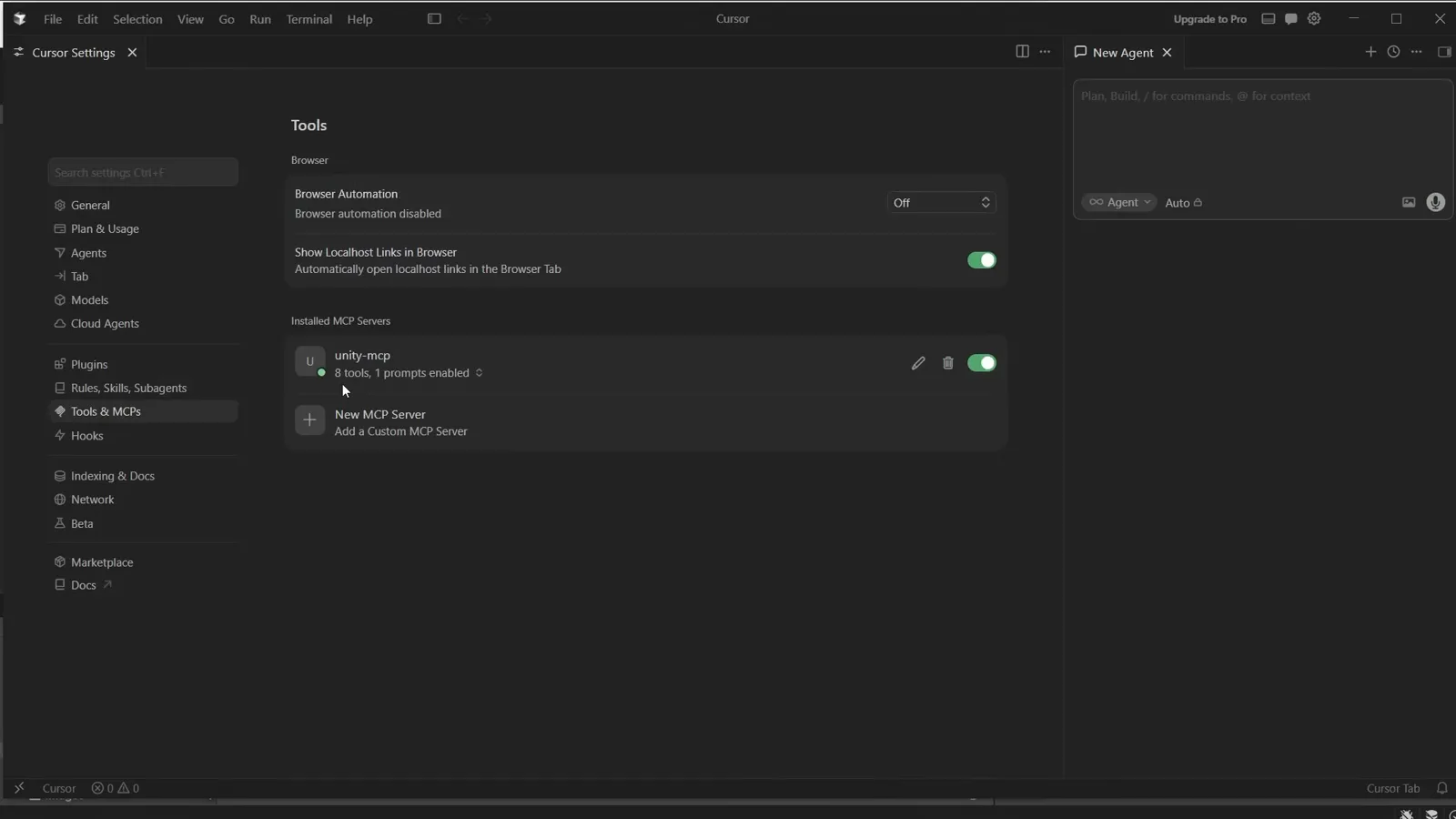
Task: Open the File menu
Action: pos(53,19)
